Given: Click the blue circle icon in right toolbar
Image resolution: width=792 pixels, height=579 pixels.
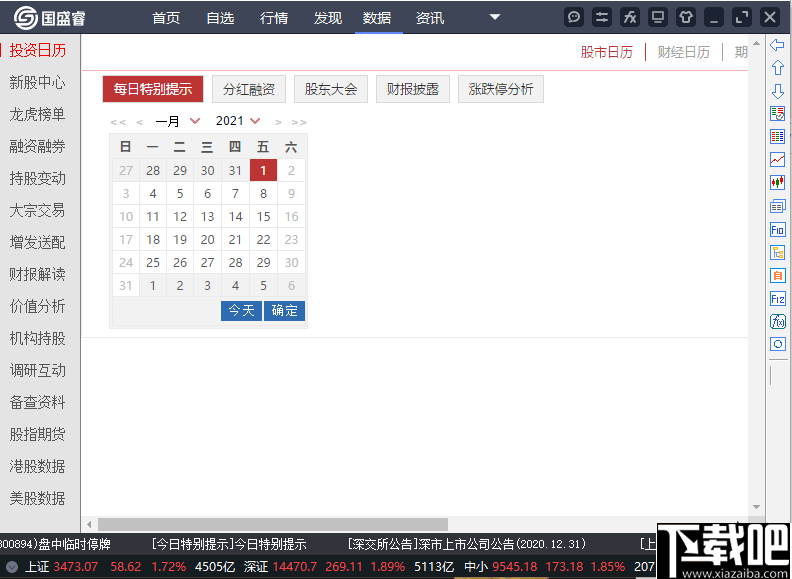Looking at the screenshot, I should pyautogui.click(x=777, y=345).
